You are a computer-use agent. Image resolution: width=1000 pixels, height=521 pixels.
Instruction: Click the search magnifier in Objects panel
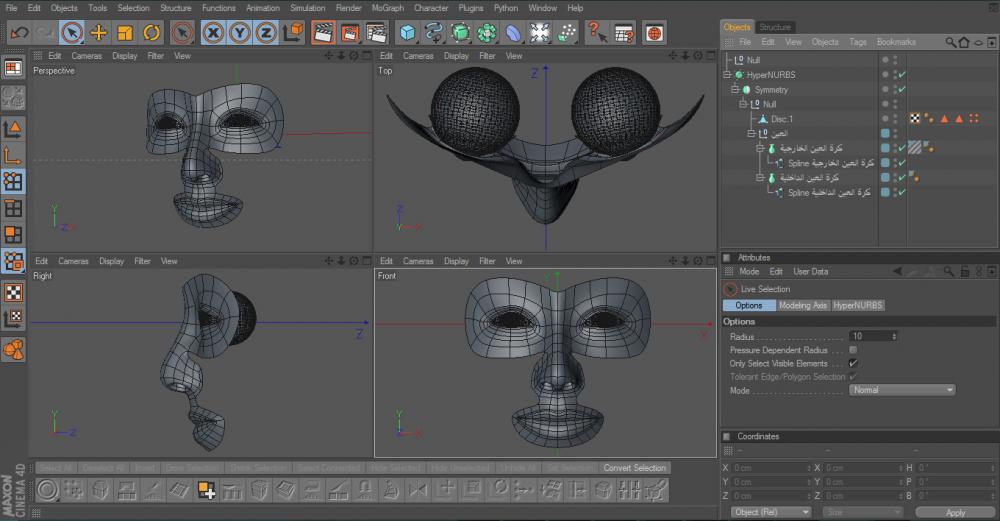951,43
